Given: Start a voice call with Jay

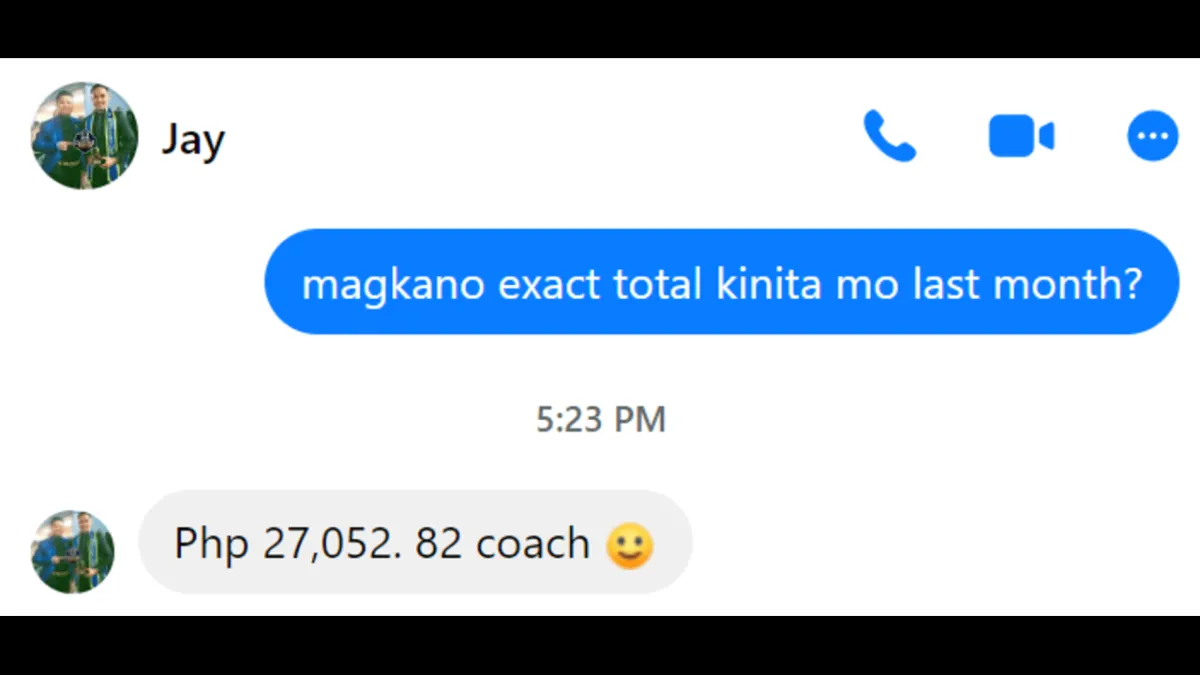Looking at the screenshot, I should (x=889, y=136).
